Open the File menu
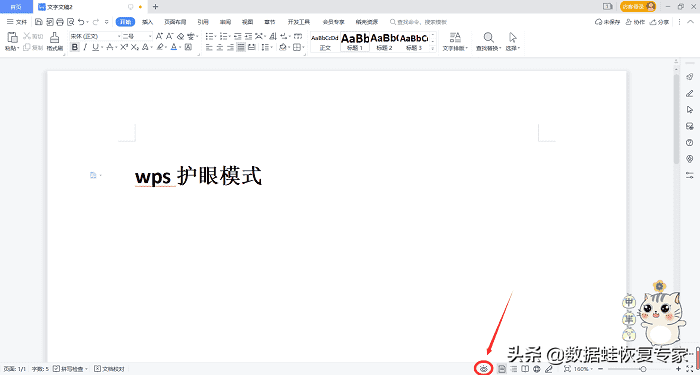 click(17, 22)
